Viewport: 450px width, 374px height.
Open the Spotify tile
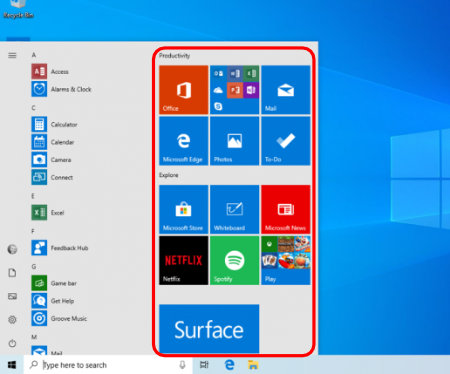(235, 260)
